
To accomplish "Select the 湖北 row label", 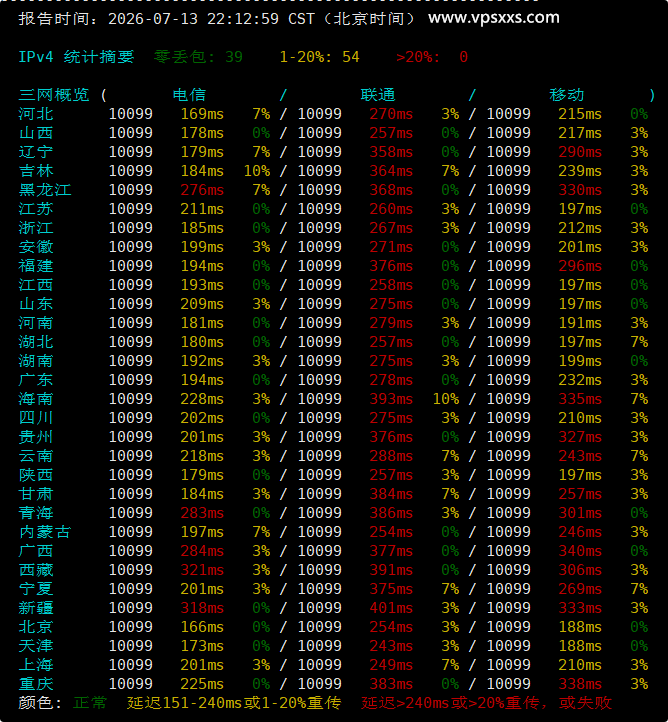I will click(36, 342).
